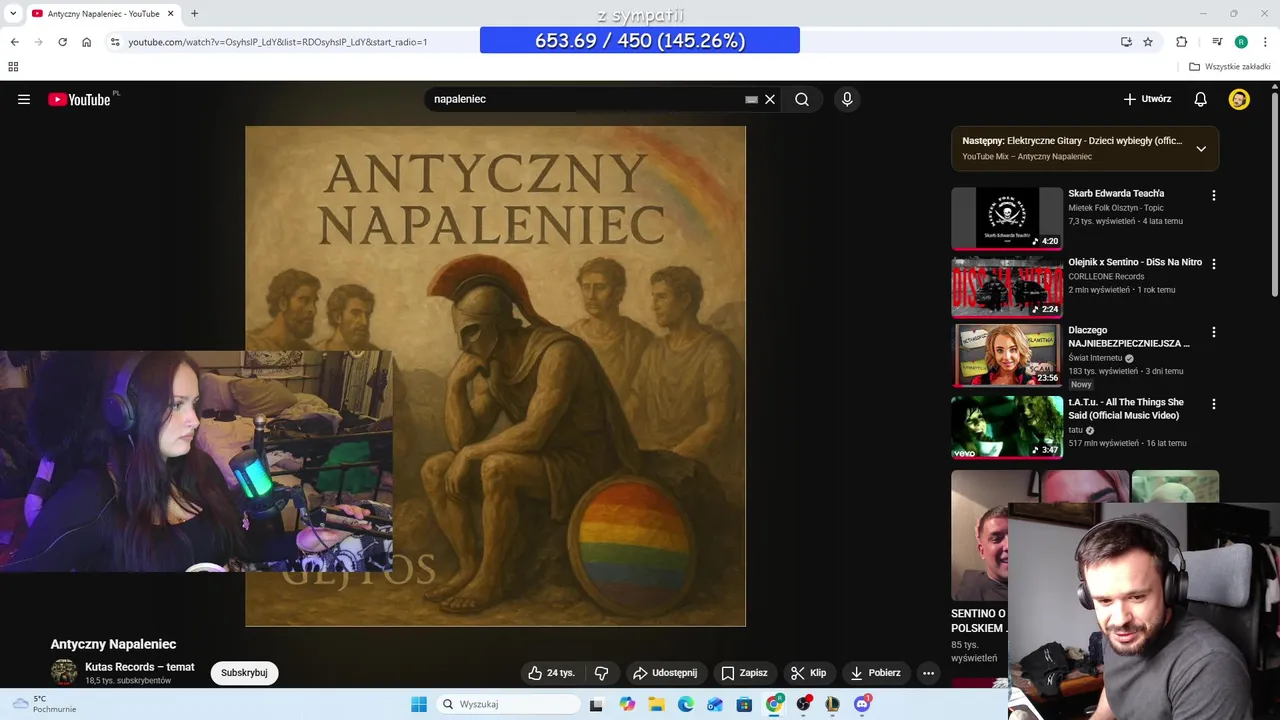Download video with Pobierz button
Image resolution: width=1280 pixels, height=720 pixels.
click(875, 673)
